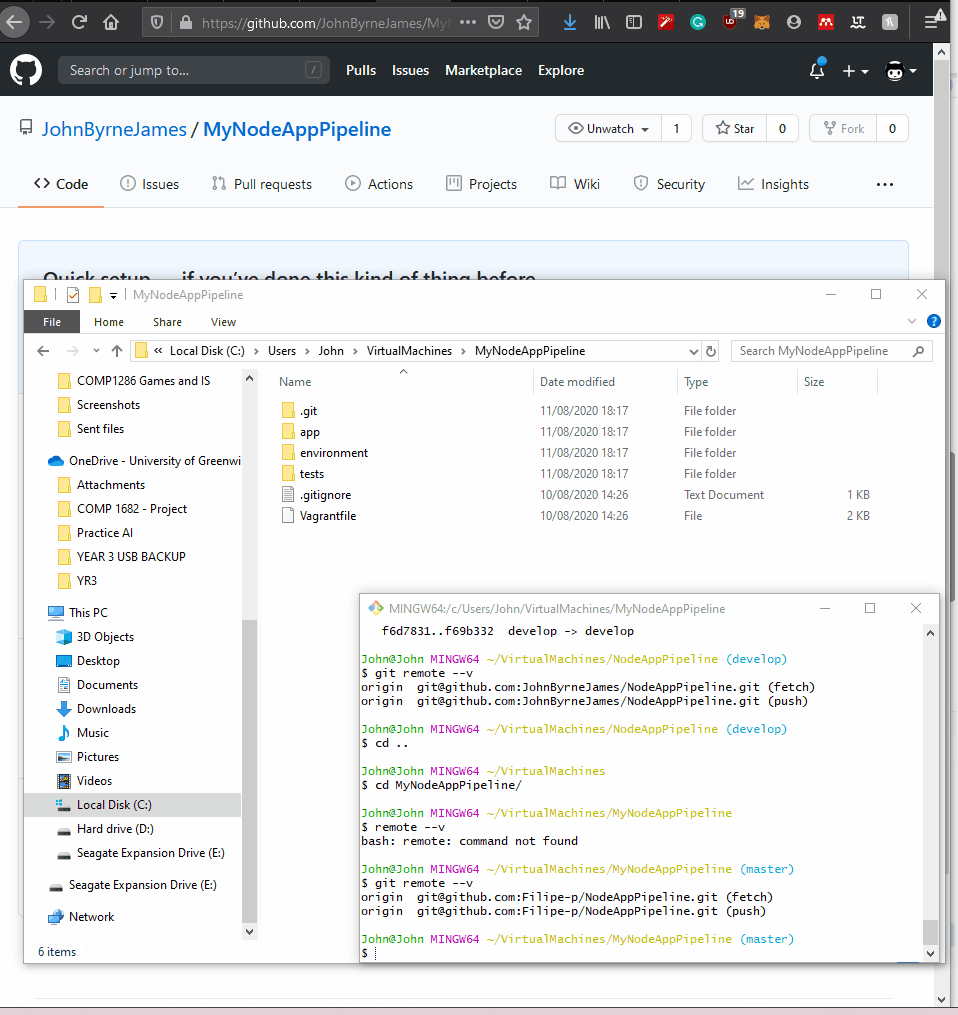This screenshot has height=1015, width=958.
Task: Select Downloads in navigation pane
Action: point(106,709)
